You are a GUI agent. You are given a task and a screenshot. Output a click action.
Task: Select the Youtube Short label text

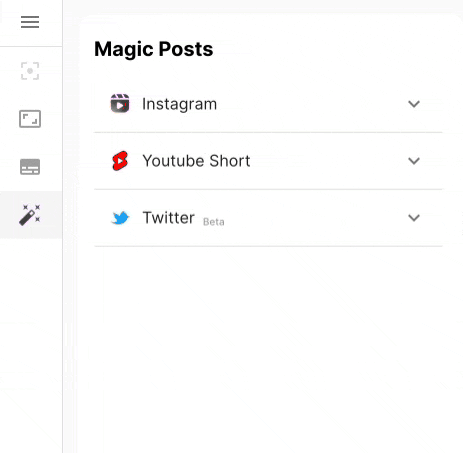pos(196,161)
